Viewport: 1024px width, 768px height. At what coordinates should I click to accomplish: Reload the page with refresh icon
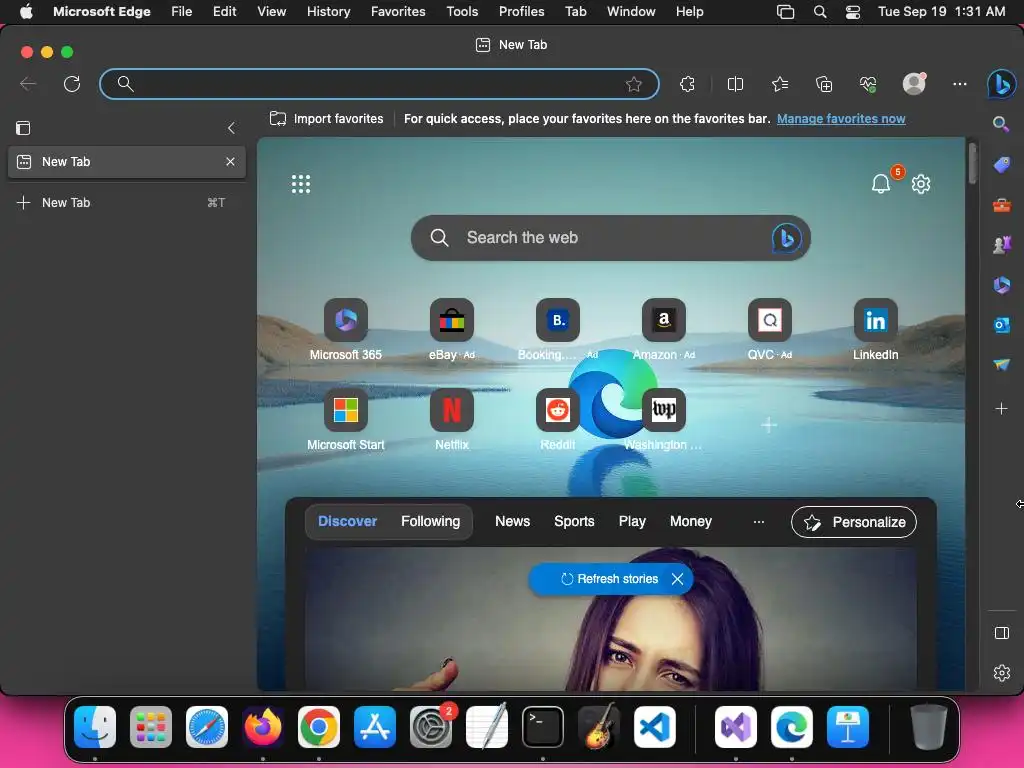72,84
